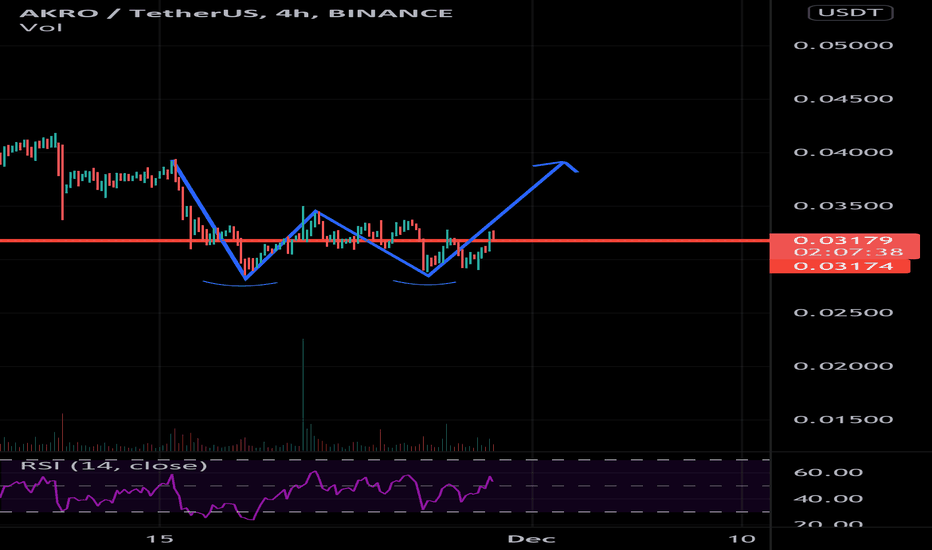
Task: Click the Dec date label on time axis
Action: [531, 539]
